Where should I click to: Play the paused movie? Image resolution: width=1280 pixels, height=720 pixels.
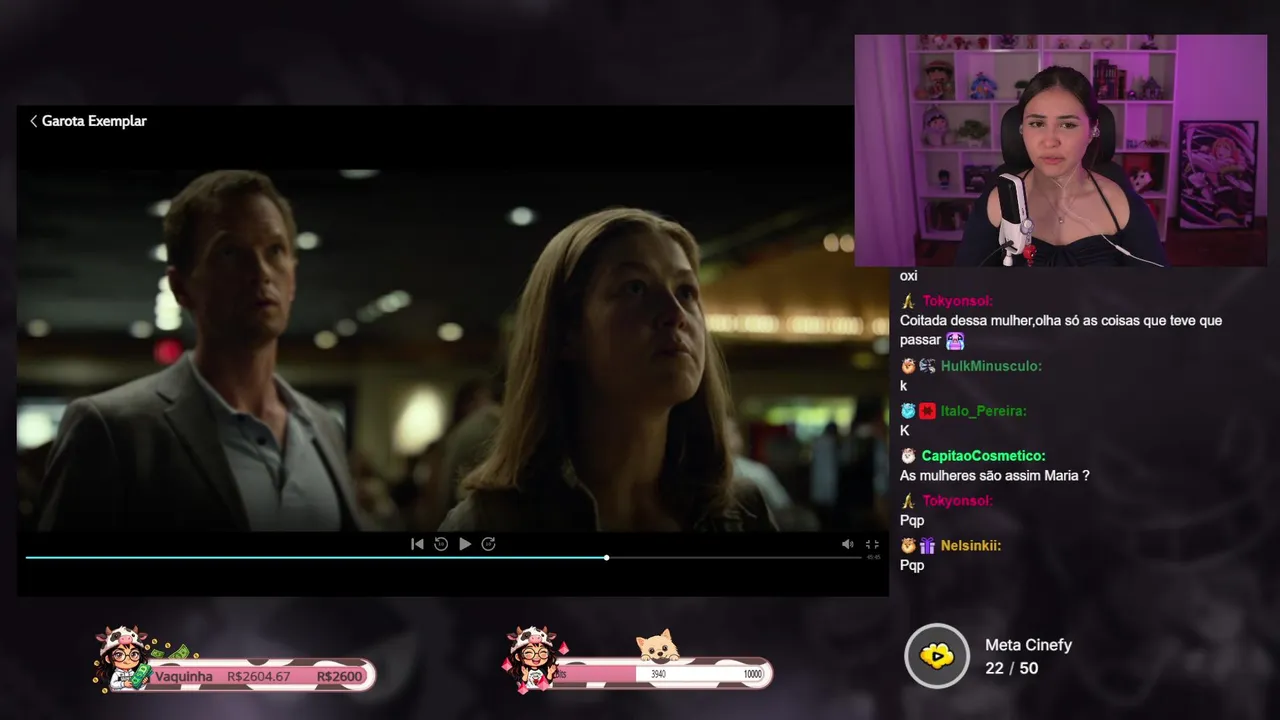[465, 544]
